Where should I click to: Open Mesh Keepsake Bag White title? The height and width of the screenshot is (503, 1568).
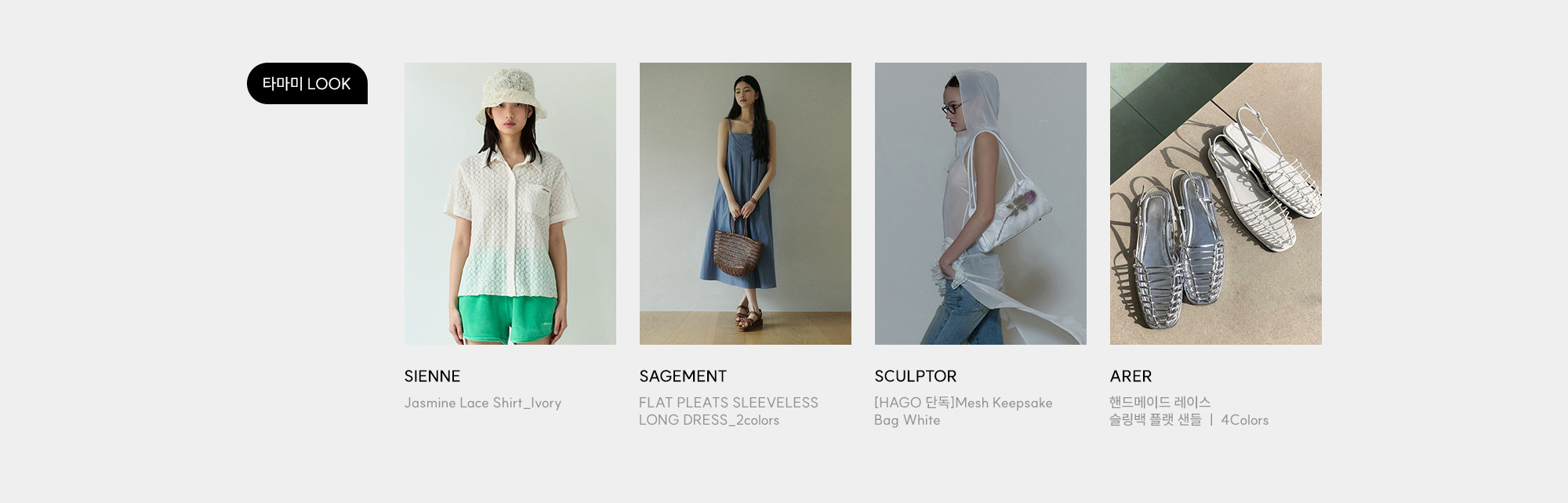pyautogui.click(x=964, y=411)
